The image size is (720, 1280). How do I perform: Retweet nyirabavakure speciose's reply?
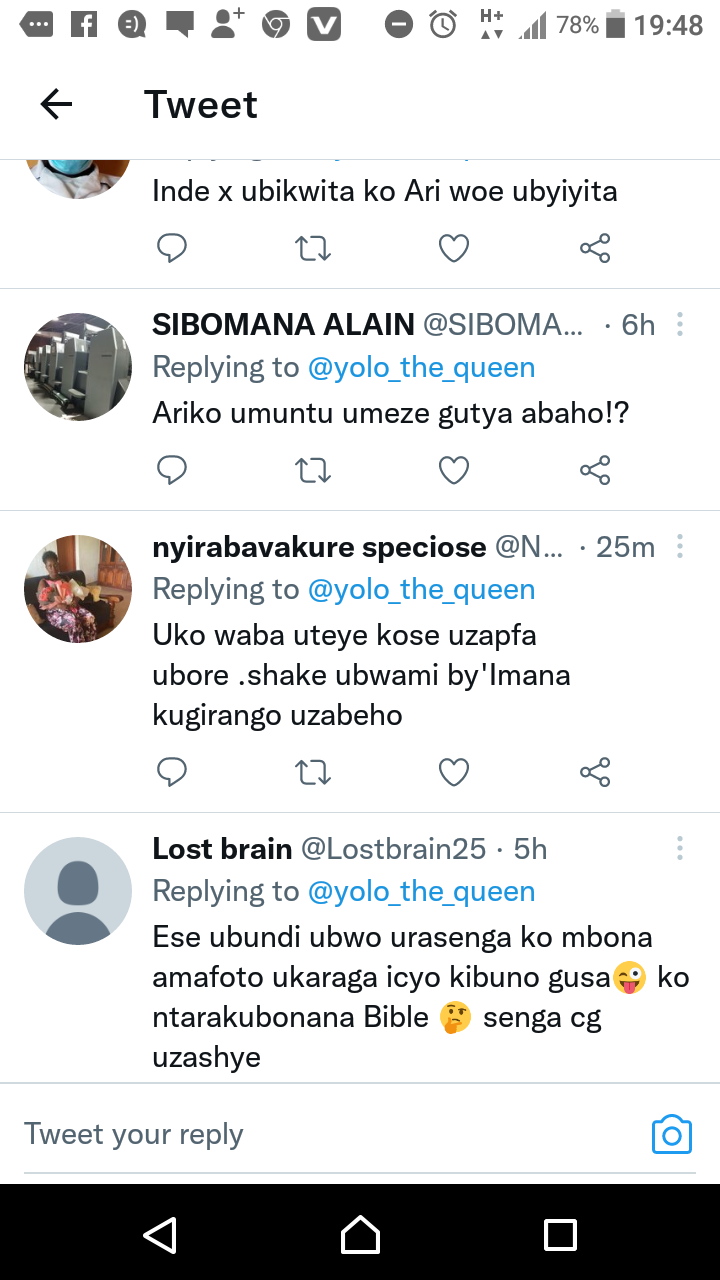(313, 771)
